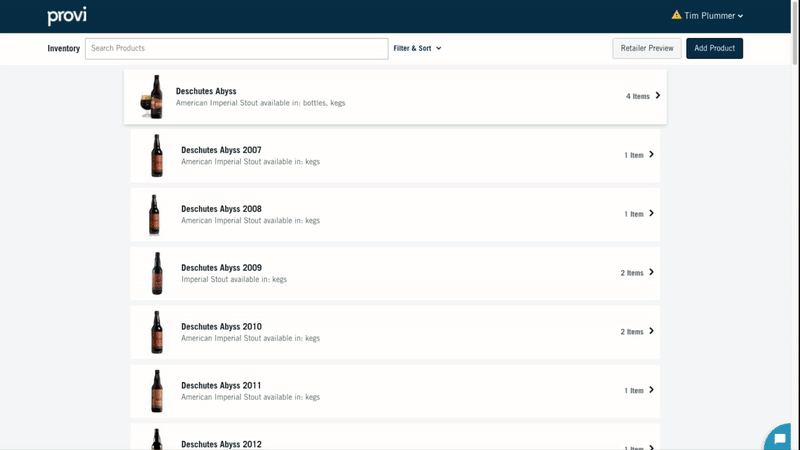
Task: Click the Deschutes Abyss 2007 bottle thumbnail
Action: pyautogui.click(x=157, y=156)
